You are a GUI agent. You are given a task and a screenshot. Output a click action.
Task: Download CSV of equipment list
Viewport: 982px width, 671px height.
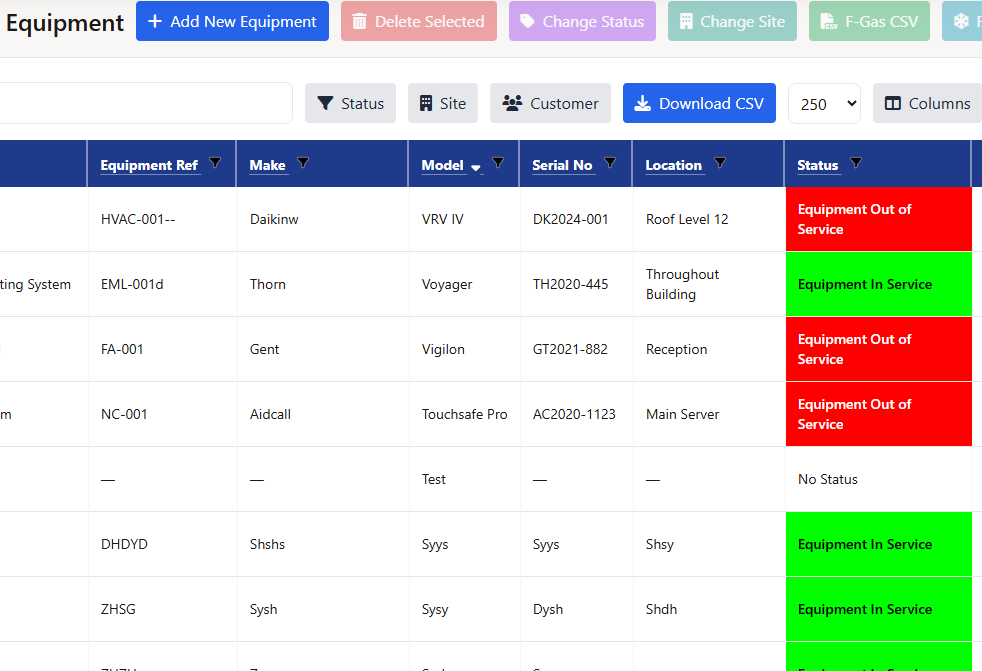[x=699, y=103]
